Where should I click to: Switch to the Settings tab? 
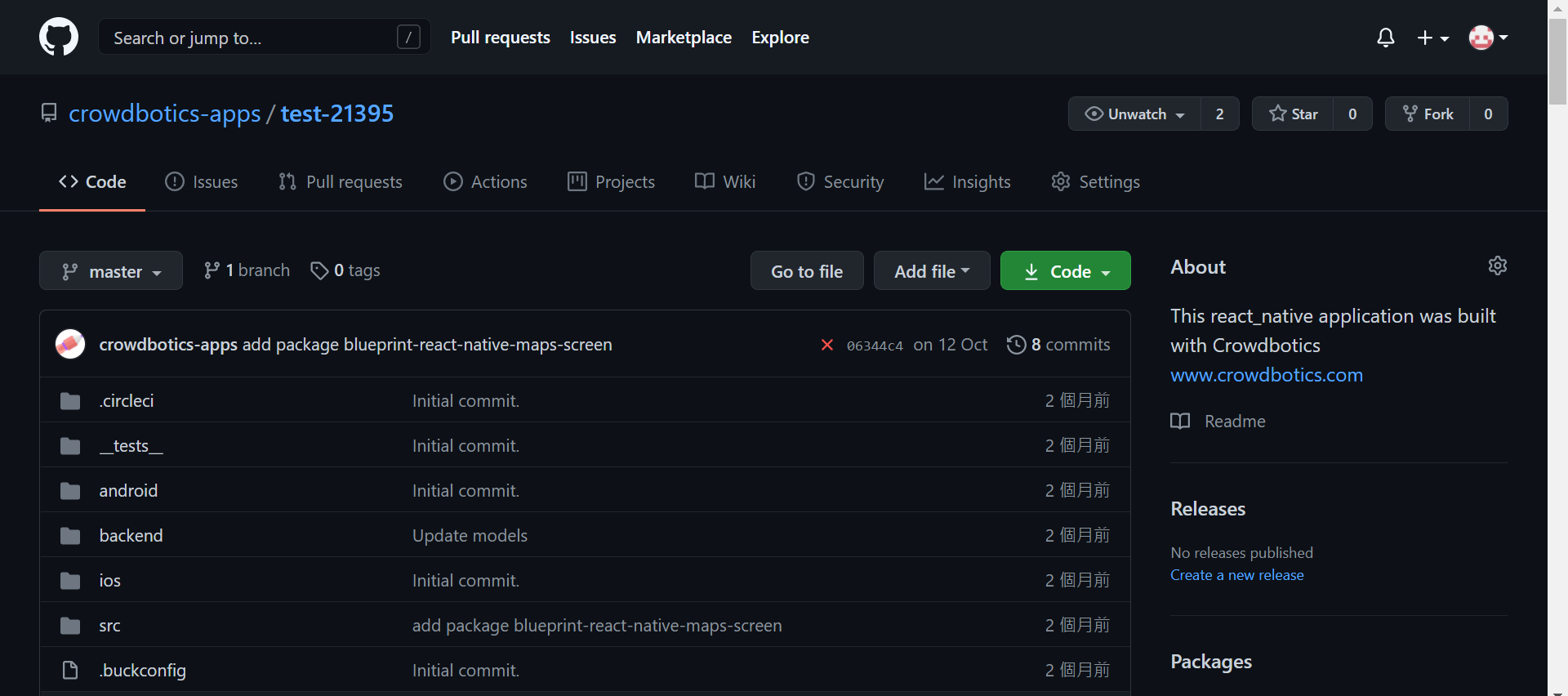pyautogui.click(x=1095, y=181)
